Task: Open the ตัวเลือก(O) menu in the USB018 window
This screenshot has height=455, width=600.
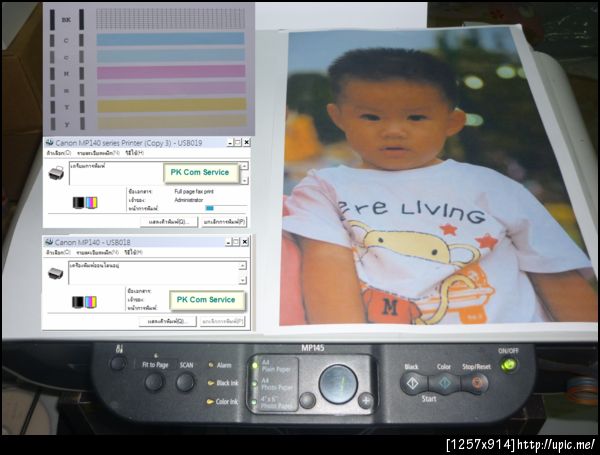Action: click(59, 253)
